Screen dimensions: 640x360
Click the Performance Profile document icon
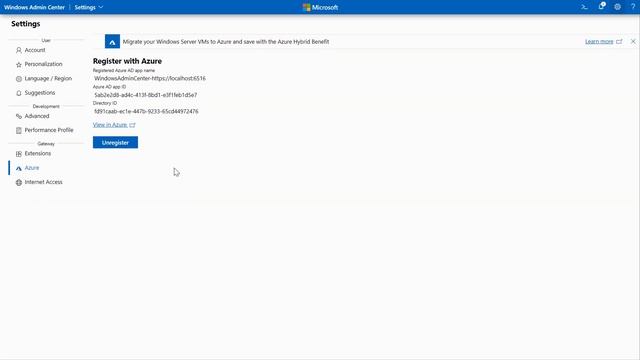click(19, 130)
